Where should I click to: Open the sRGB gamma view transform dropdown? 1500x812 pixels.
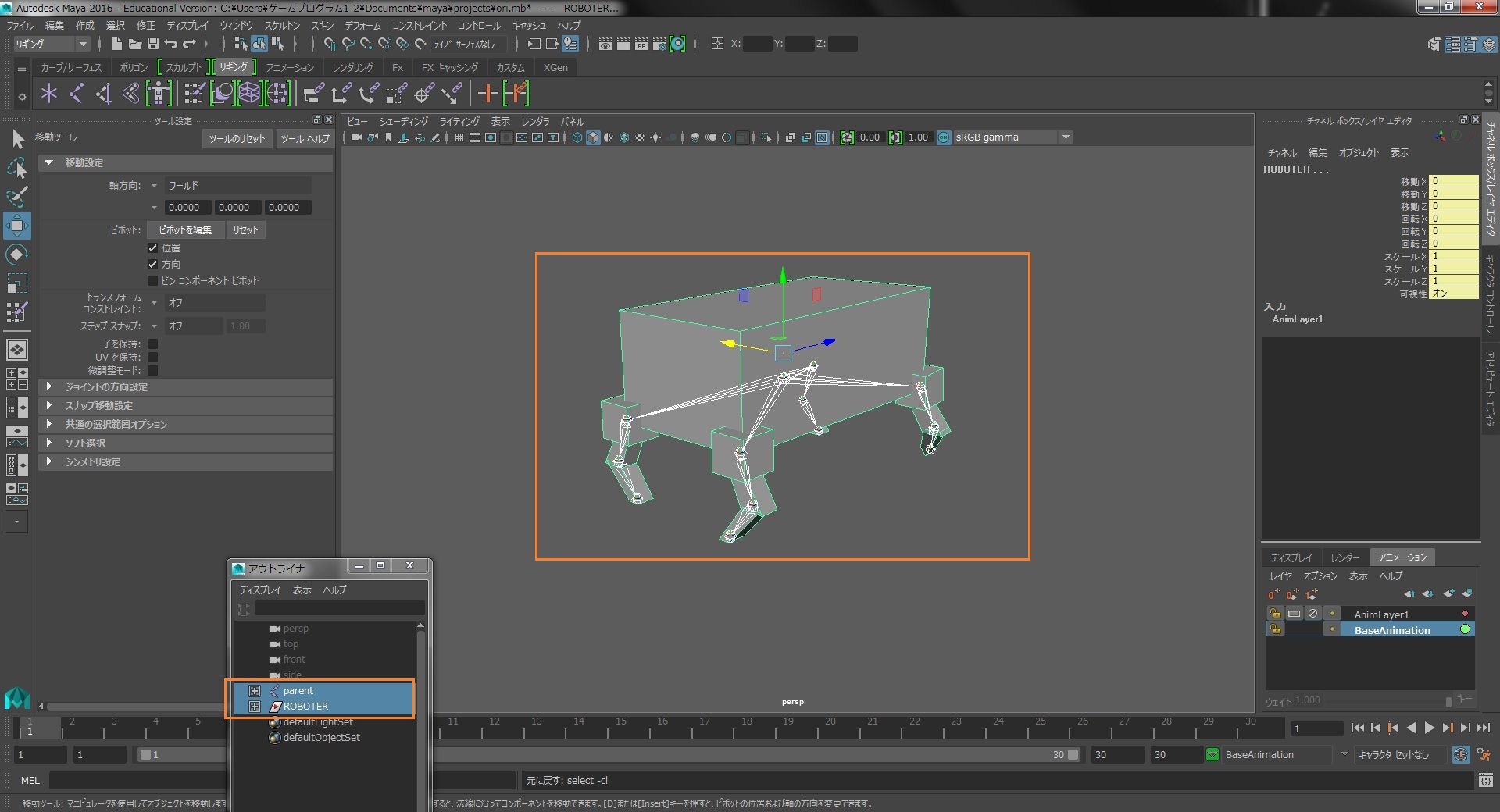pos(1013,137)
